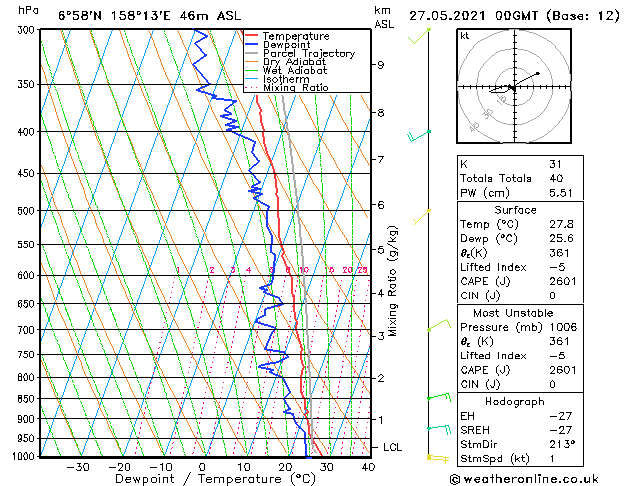Image resolution: width=629 pixels, height=486 pixels.
Task: Click the 'kt' label in hodograph box
Action: click(x=464, y=35)
